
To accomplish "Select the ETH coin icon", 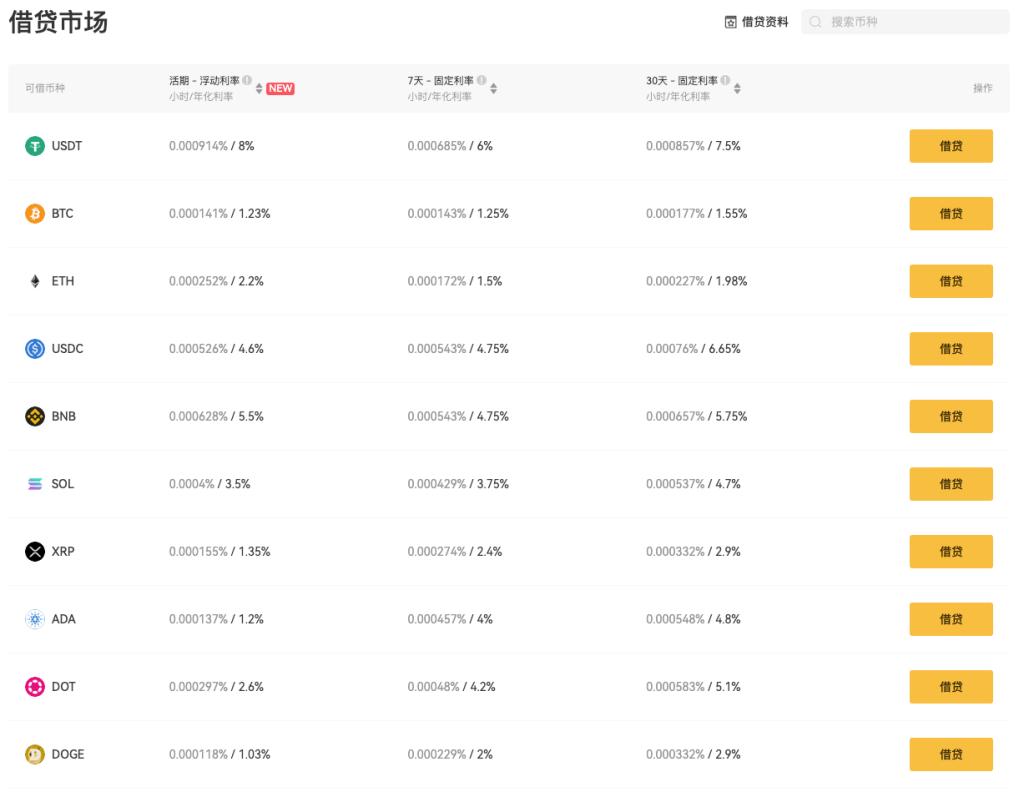I will coord(33,281).
